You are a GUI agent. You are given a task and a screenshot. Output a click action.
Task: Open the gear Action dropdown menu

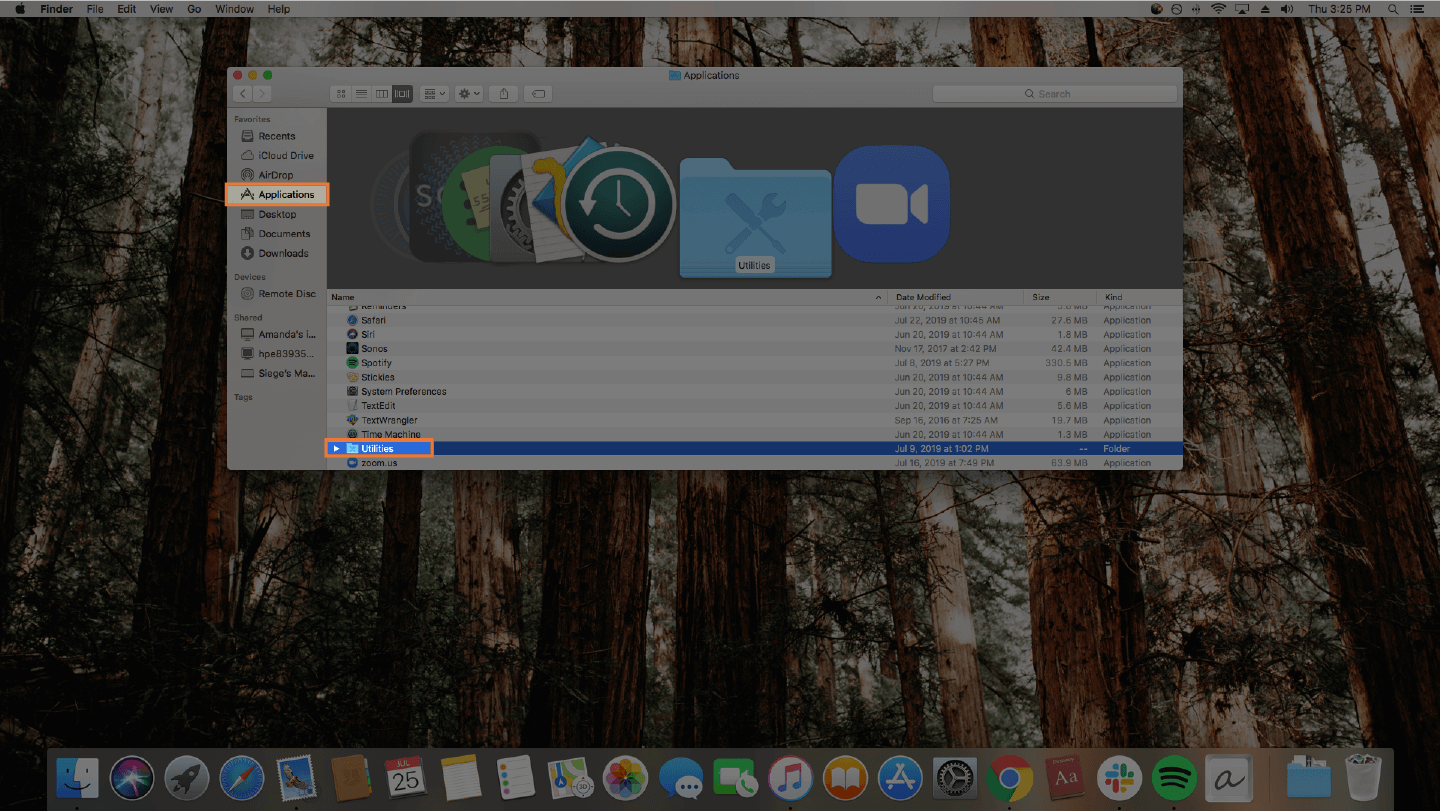(x=469, y=93)
